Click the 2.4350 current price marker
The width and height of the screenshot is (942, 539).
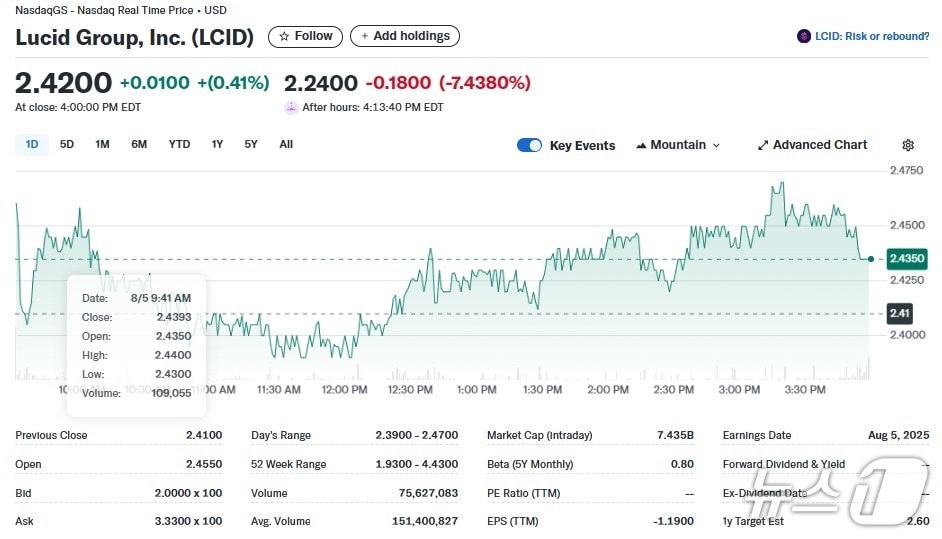click(x=907, y=258)
